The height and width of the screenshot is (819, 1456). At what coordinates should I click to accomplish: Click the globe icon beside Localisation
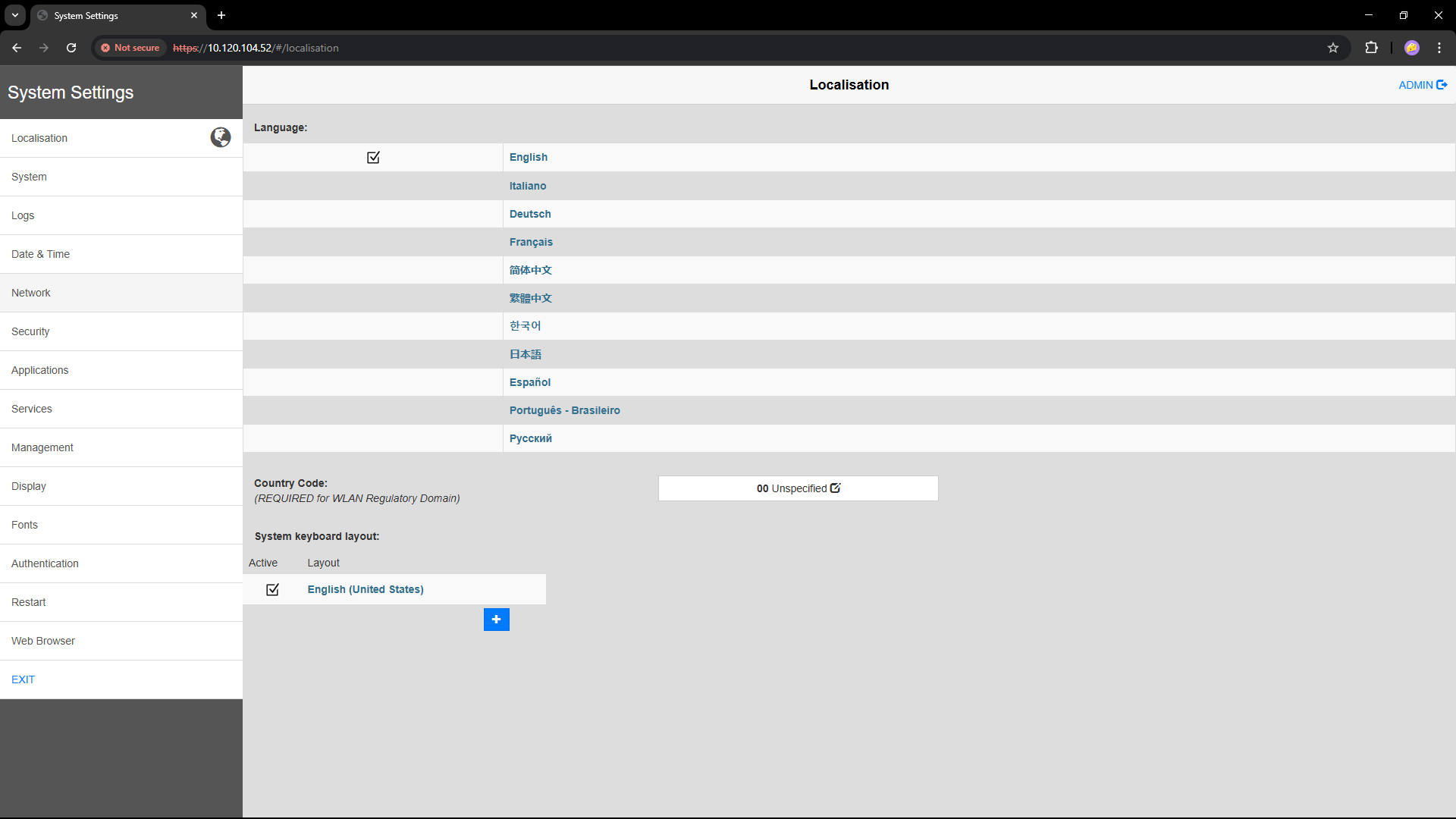221,137
